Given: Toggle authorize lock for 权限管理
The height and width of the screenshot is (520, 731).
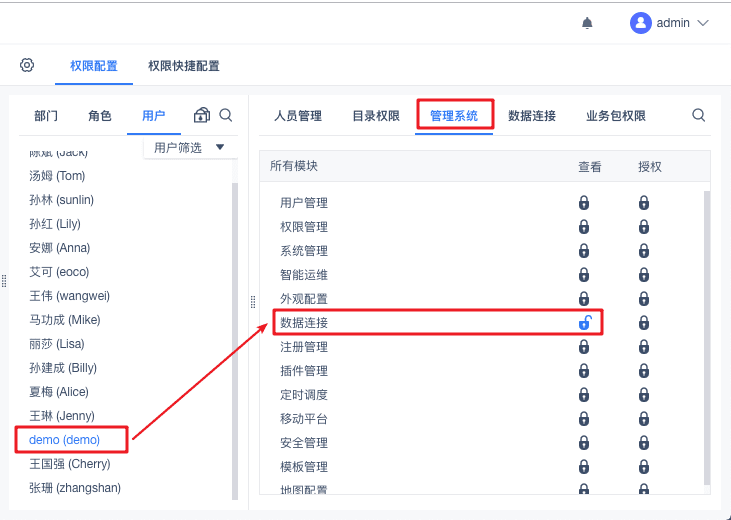Looking at the screenshot, I should [644, 227].
